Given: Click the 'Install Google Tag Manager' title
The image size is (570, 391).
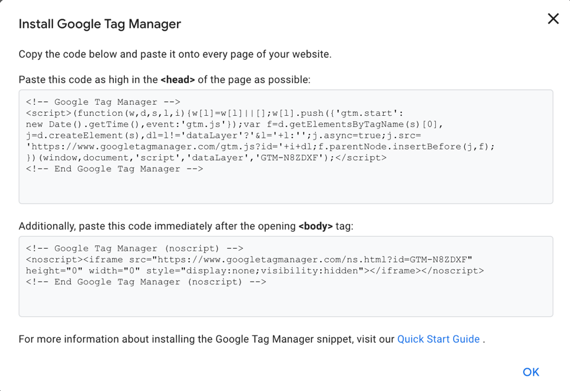Looking at the screenshot, I should pyautogui.click(x=100, y=24).
